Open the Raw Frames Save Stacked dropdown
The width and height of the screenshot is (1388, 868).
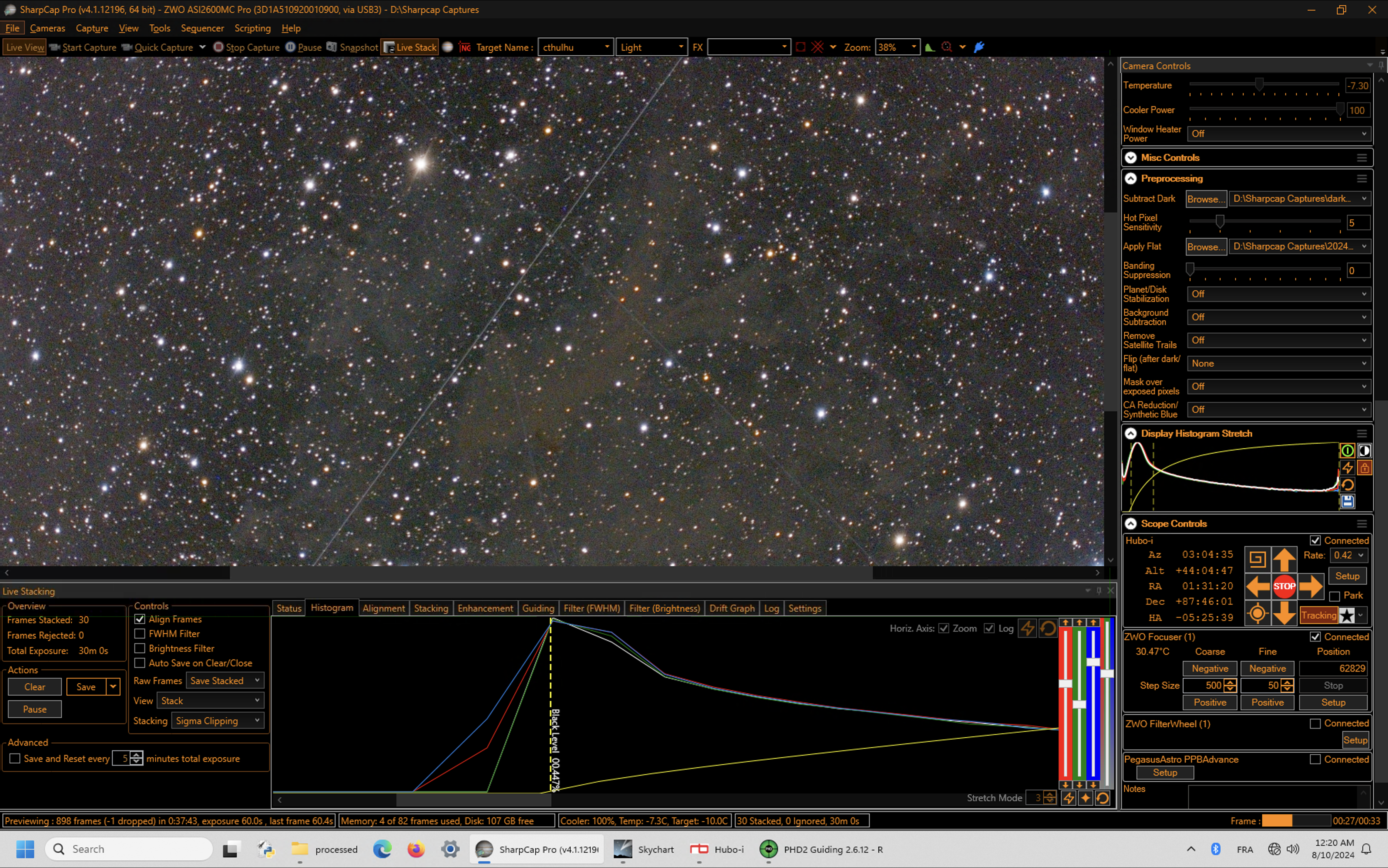tap(224, 681)
